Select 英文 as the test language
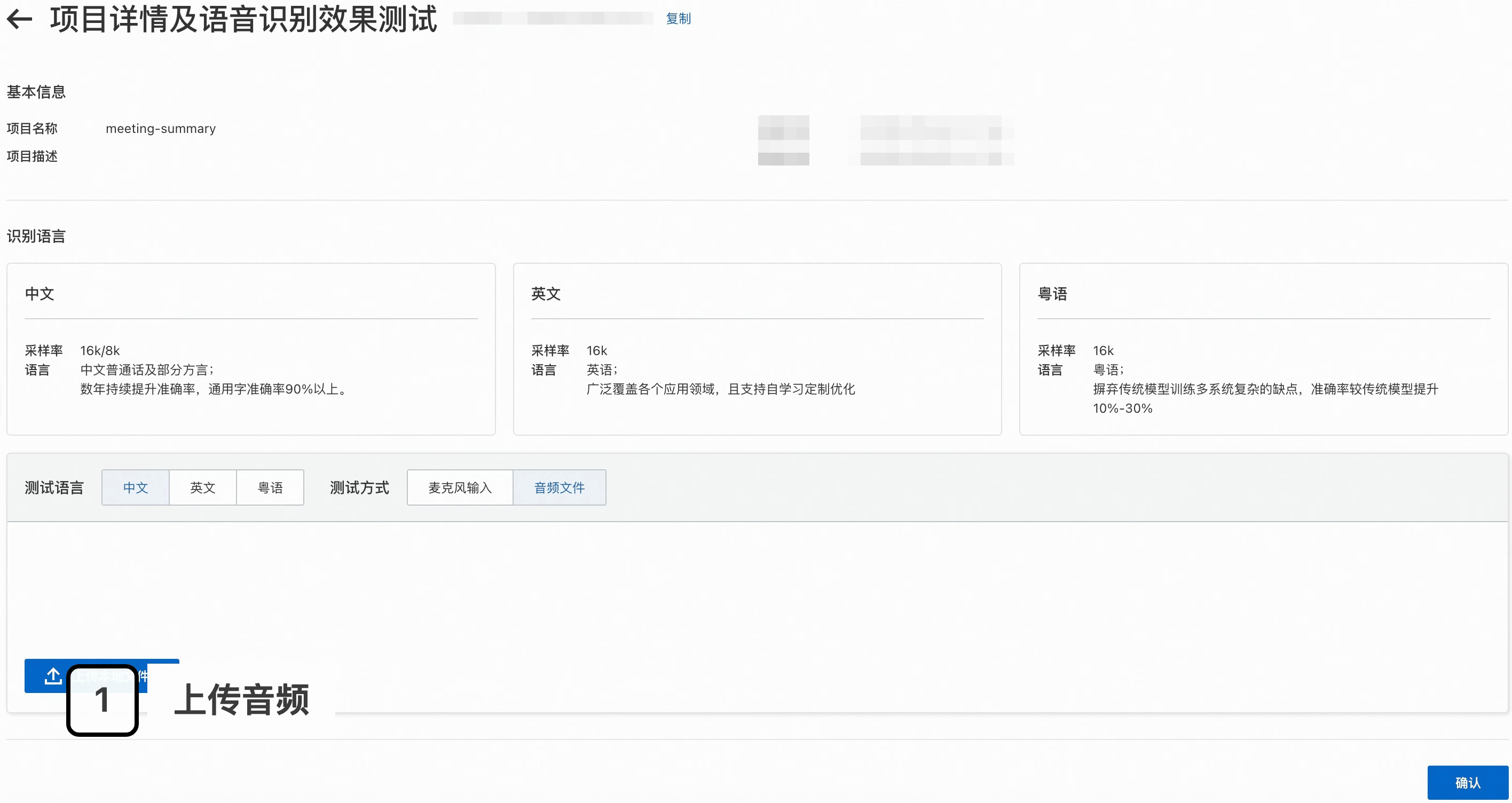 tap(202, 487)
